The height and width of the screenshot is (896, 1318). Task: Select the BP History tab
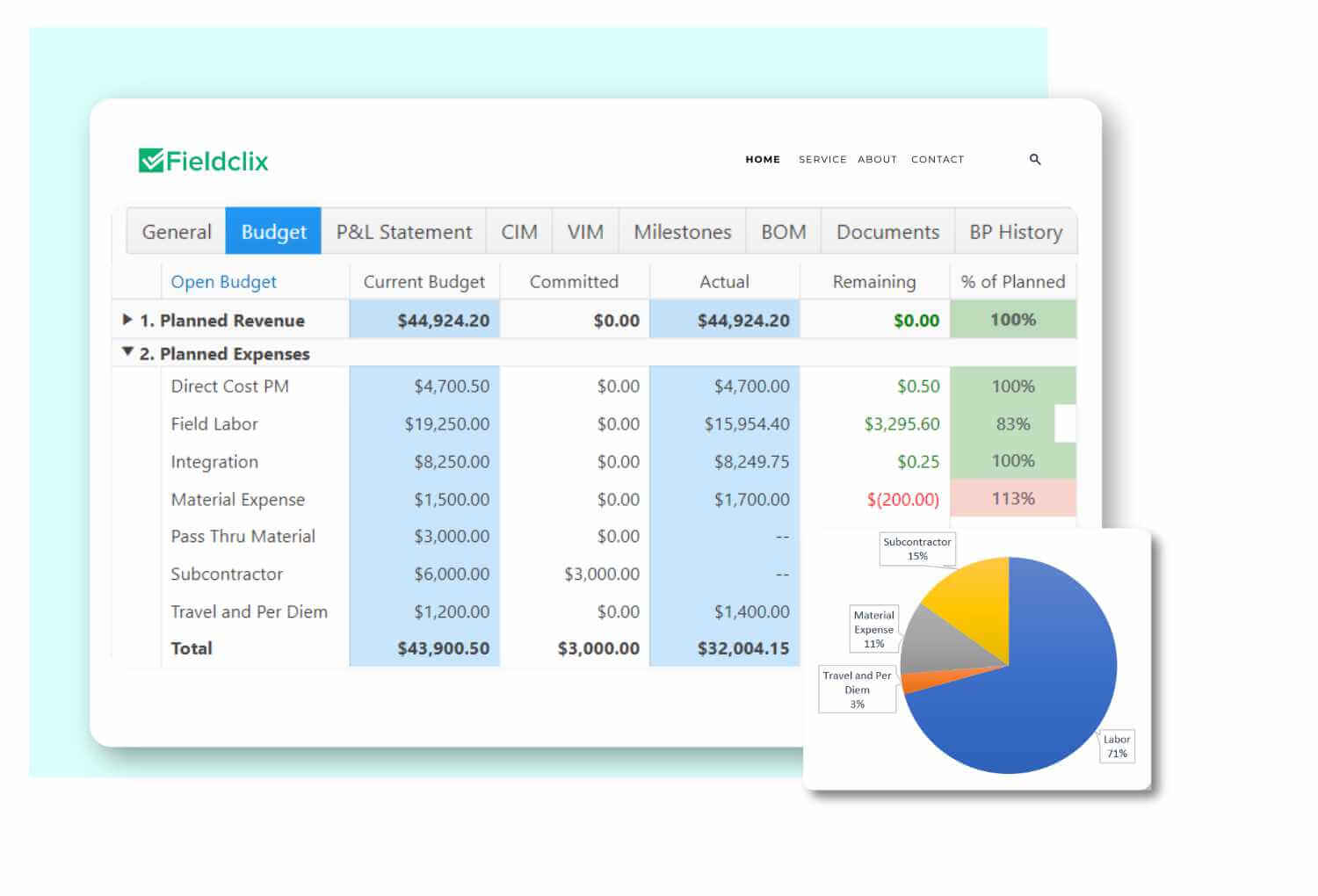[1015, 232]
